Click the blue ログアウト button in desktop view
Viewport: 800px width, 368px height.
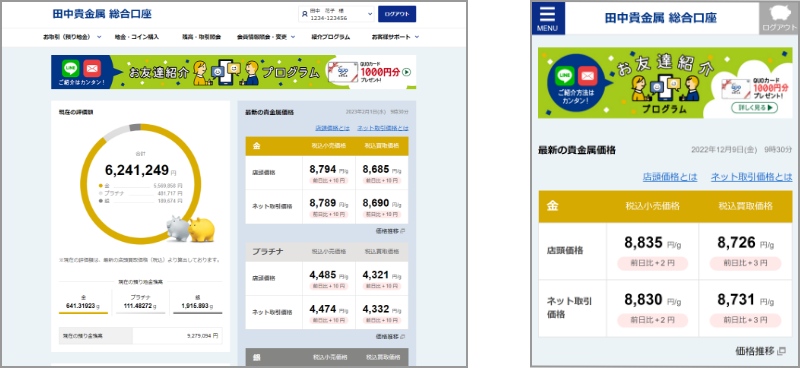(397, 14)
